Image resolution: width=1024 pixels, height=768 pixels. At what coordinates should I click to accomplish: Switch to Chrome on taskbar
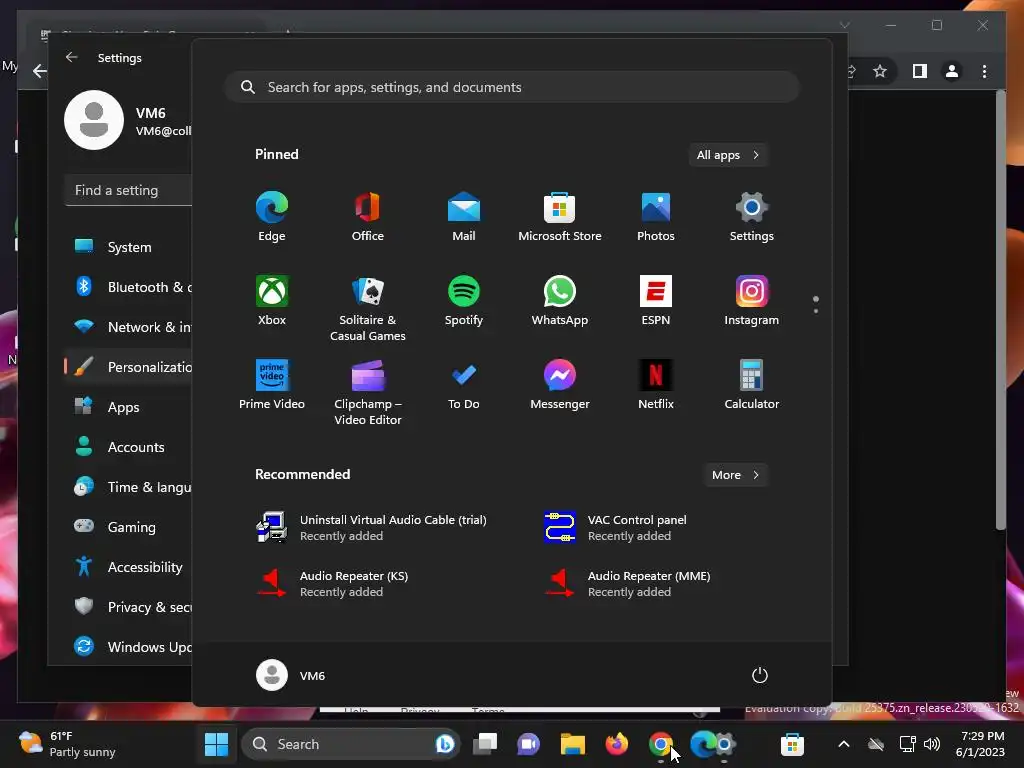[660, 744]
